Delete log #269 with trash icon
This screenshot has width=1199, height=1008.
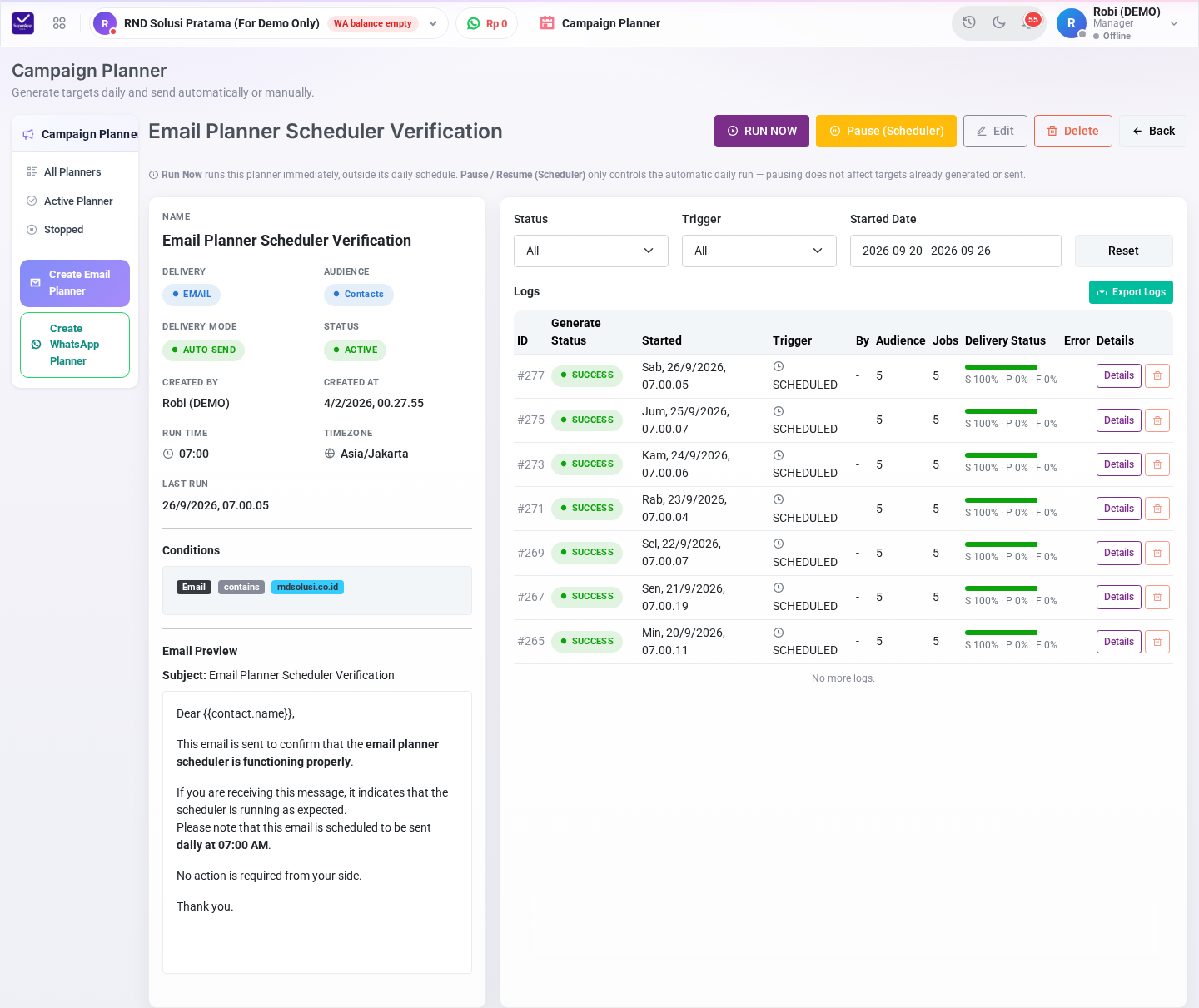pyautogui.click(x=1157, y=553)
